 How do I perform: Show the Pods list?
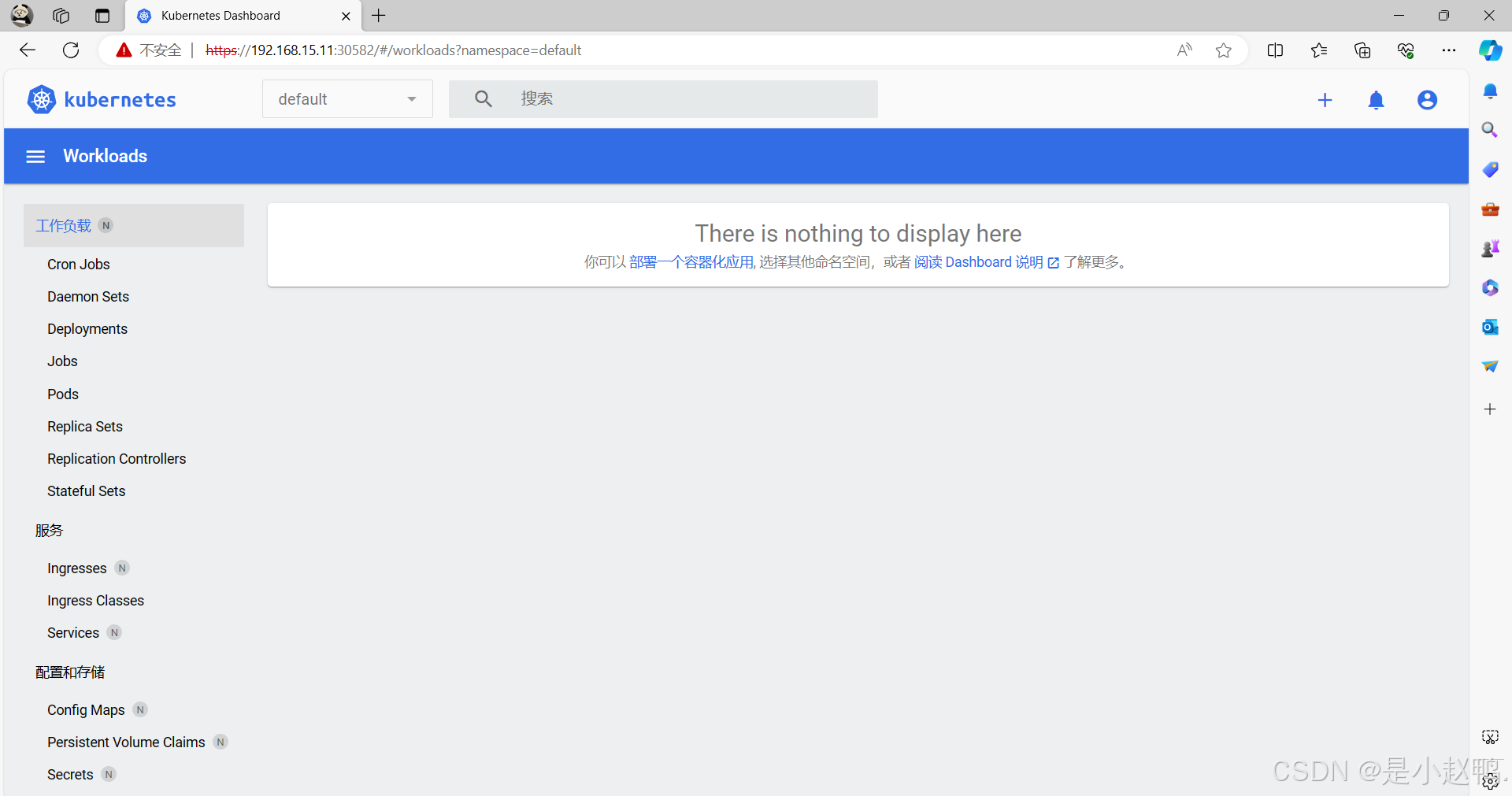coord(63,394)
